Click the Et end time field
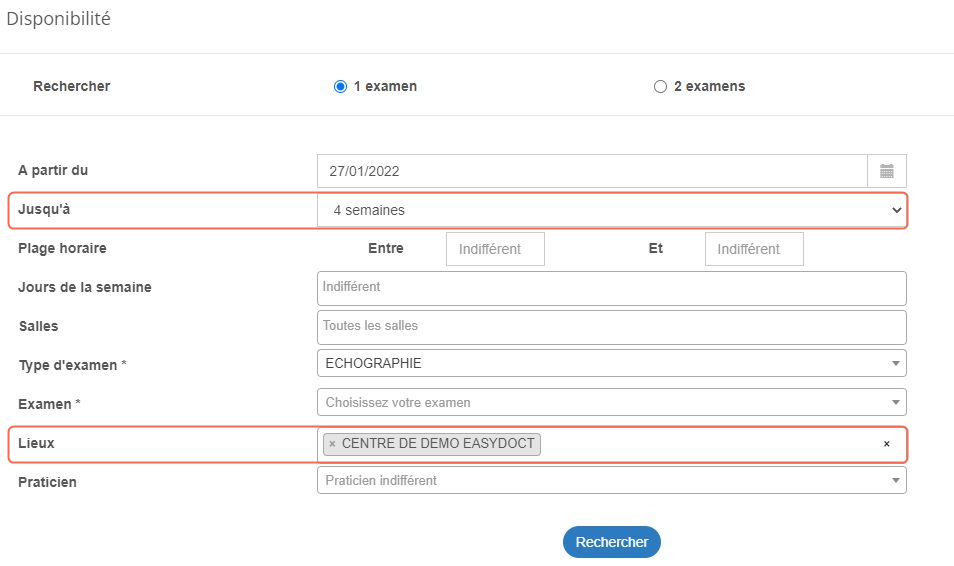The width and height of the screenshot is (954, 566). pyautogui.click(x=754, y=249)
